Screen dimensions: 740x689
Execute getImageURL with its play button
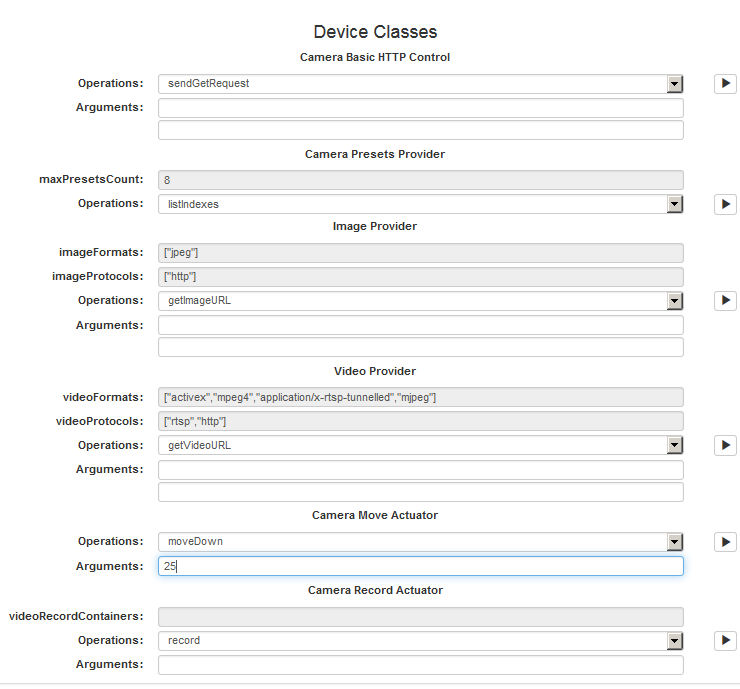coord(725,301)
